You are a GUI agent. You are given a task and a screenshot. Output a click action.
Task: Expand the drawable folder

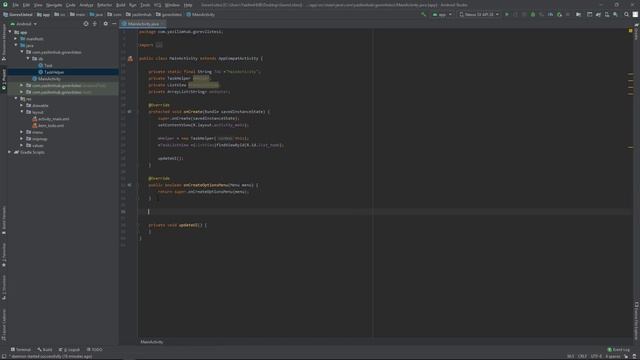click(22, 105)
